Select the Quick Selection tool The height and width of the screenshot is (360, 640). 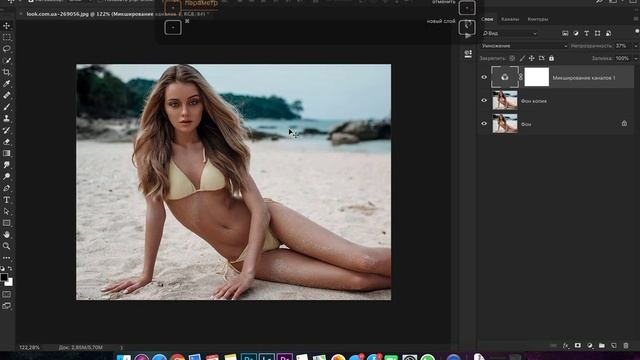[x=7, y=60]
